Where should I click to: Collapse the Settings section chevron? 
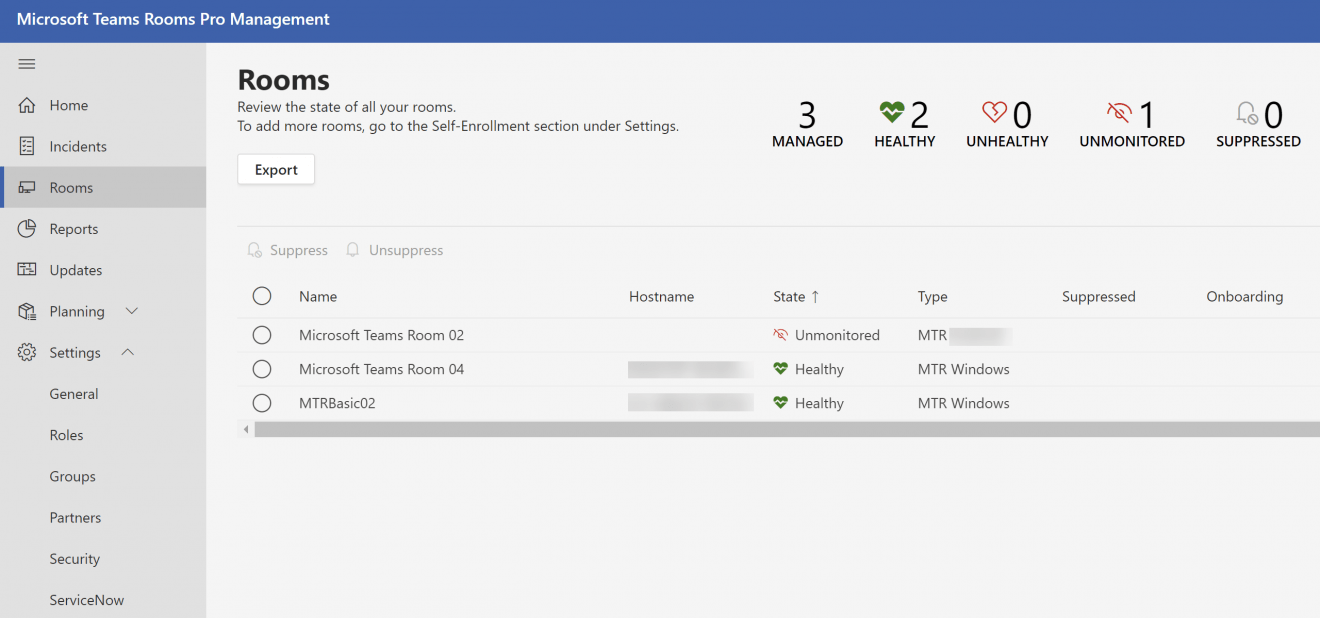127,353
